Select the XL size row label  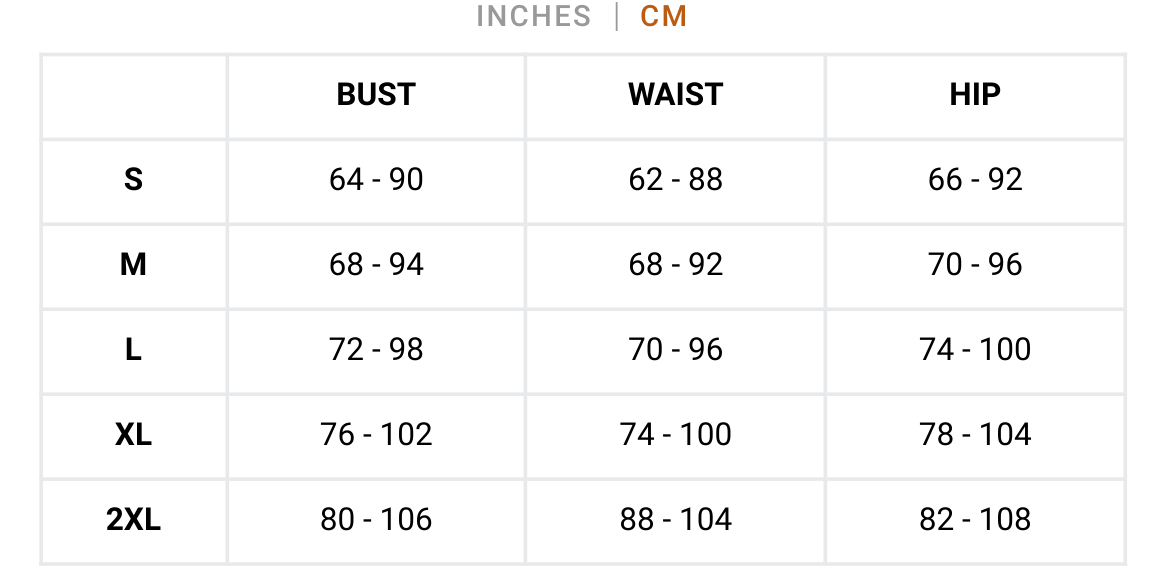tap(133, 434)
